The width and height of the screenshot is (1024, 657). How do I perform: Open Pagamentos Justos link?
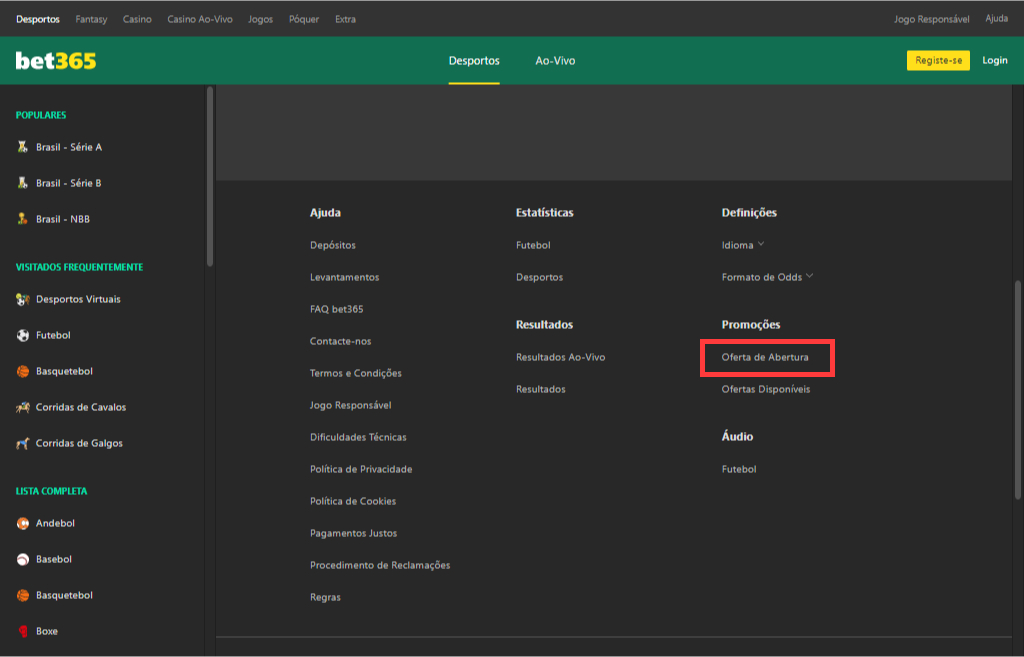[x=354, y=533]
